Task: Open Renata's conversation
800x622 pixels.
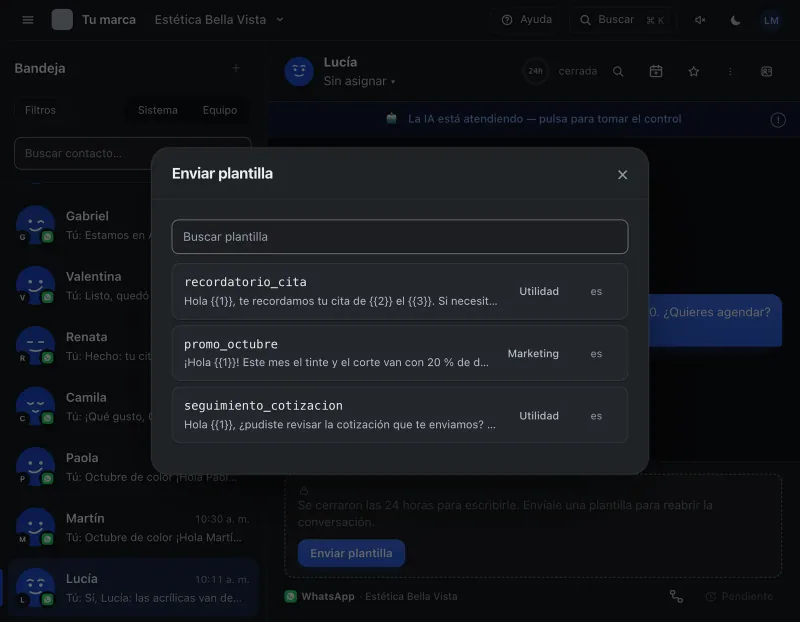Action: point(133,346)
